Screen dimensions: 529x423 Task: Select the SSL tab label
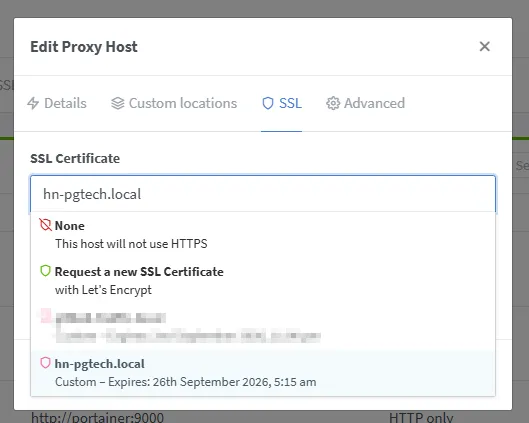coord(290,104)
